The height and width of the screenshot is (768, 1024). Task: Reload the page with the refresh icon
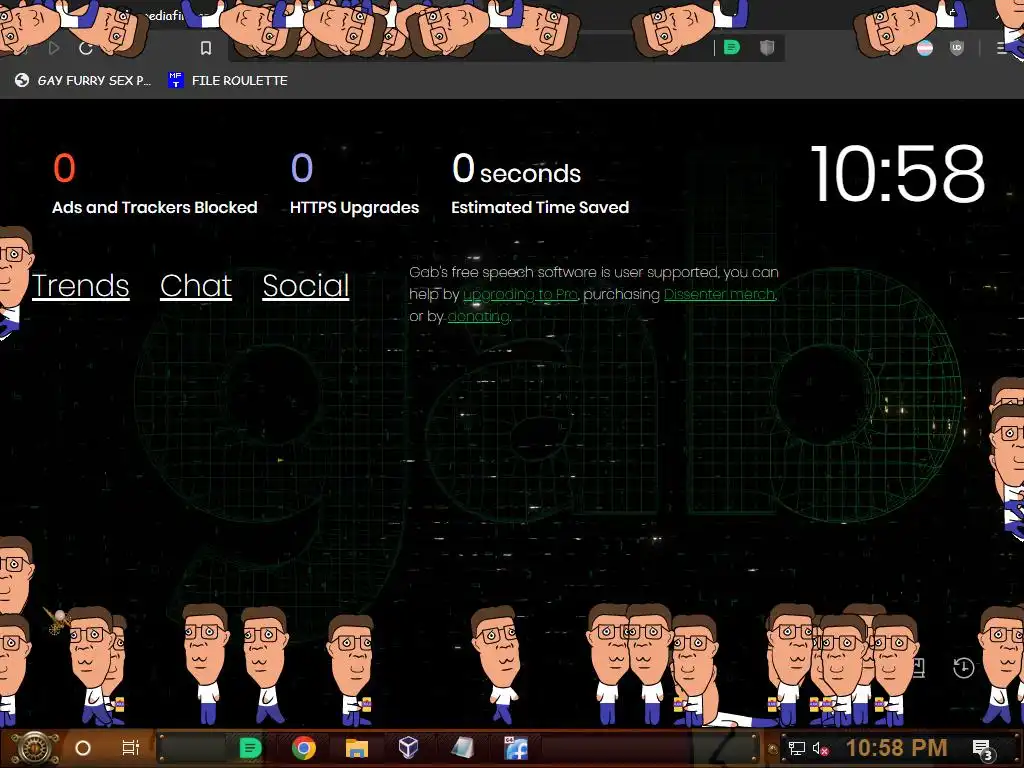[86, 48]
